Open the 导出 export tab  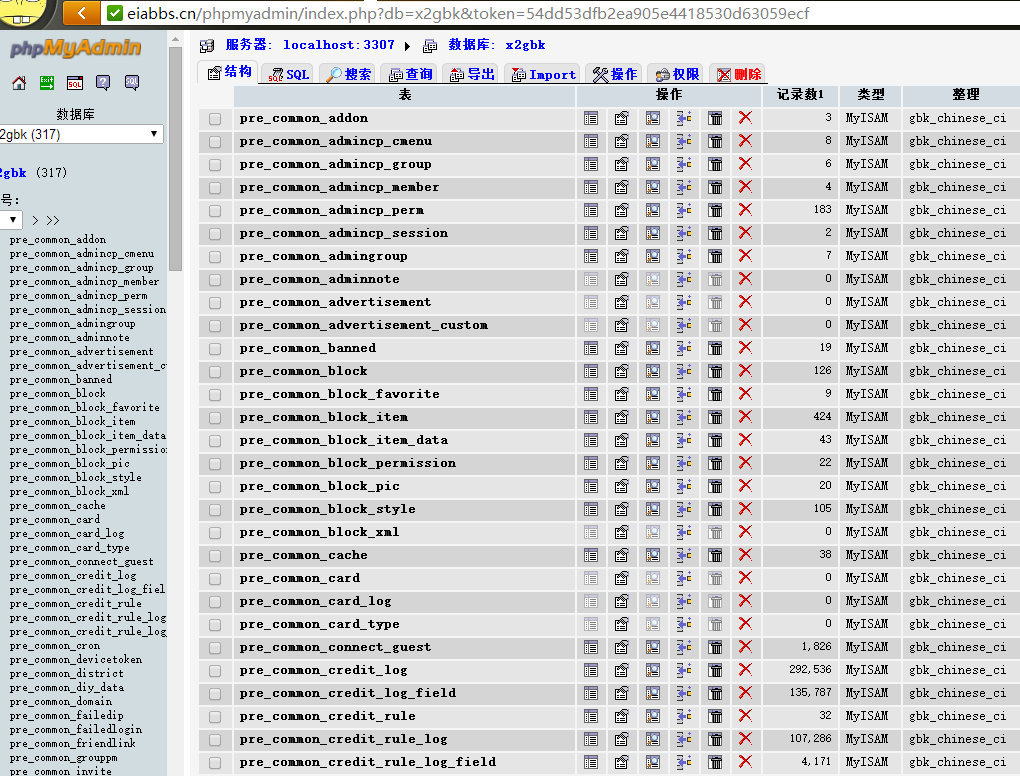pyautogui.click(x=472, y=74)
